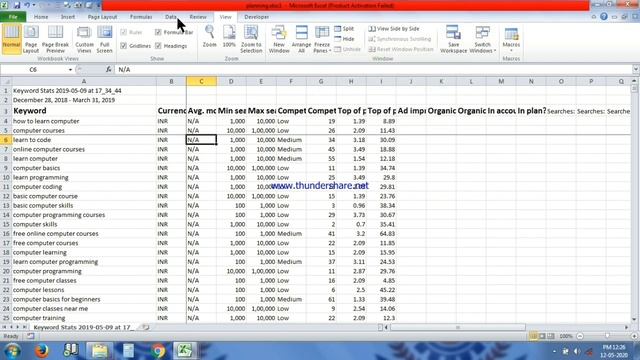
Task: Select cell 'learn to code'
Action: click(84, 140)
